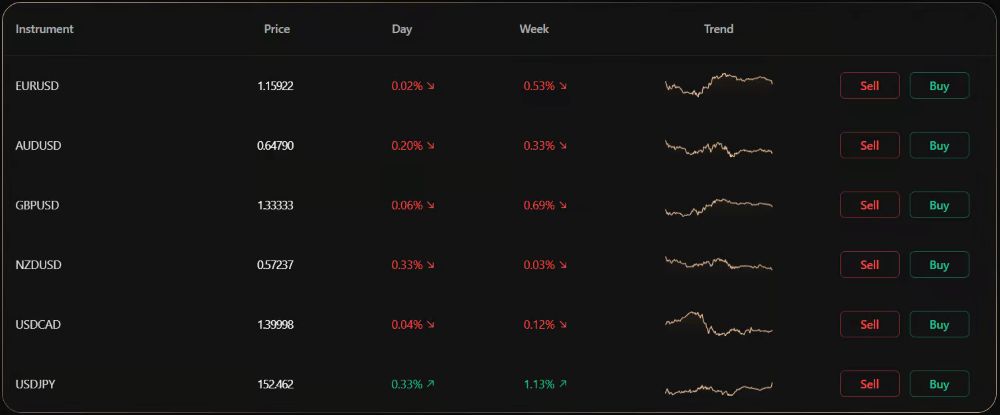
Task: Open the AUDUSD instrument row
Action: (x=38, y=146)
